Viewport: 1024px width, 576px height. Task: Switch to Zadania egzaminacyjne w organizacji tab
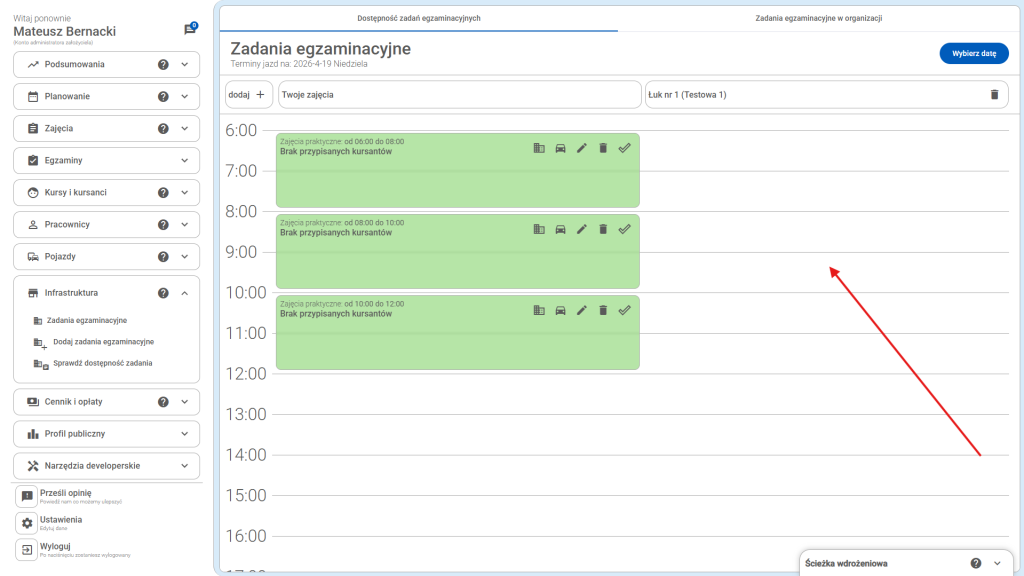click(x=818, y=18)
